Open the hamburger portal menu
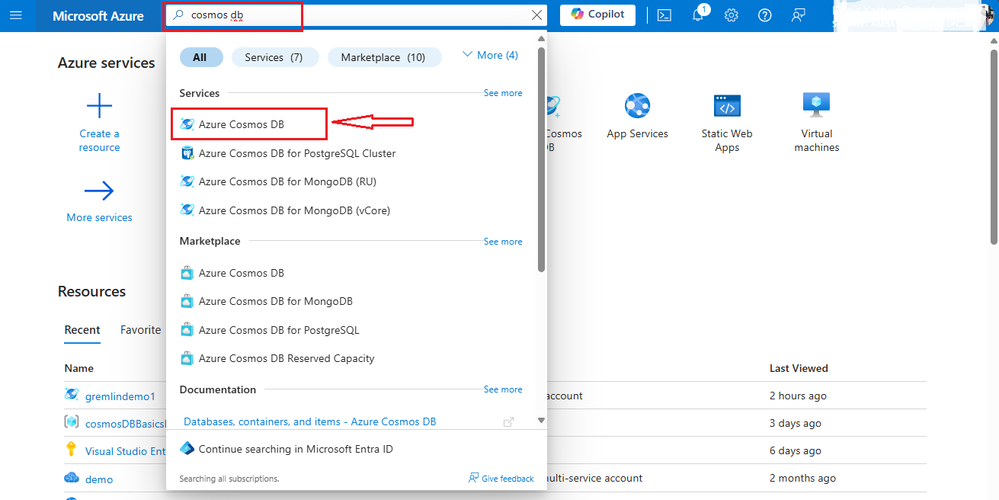This screenshot has height=500, width=999. [x=16, y=15]
